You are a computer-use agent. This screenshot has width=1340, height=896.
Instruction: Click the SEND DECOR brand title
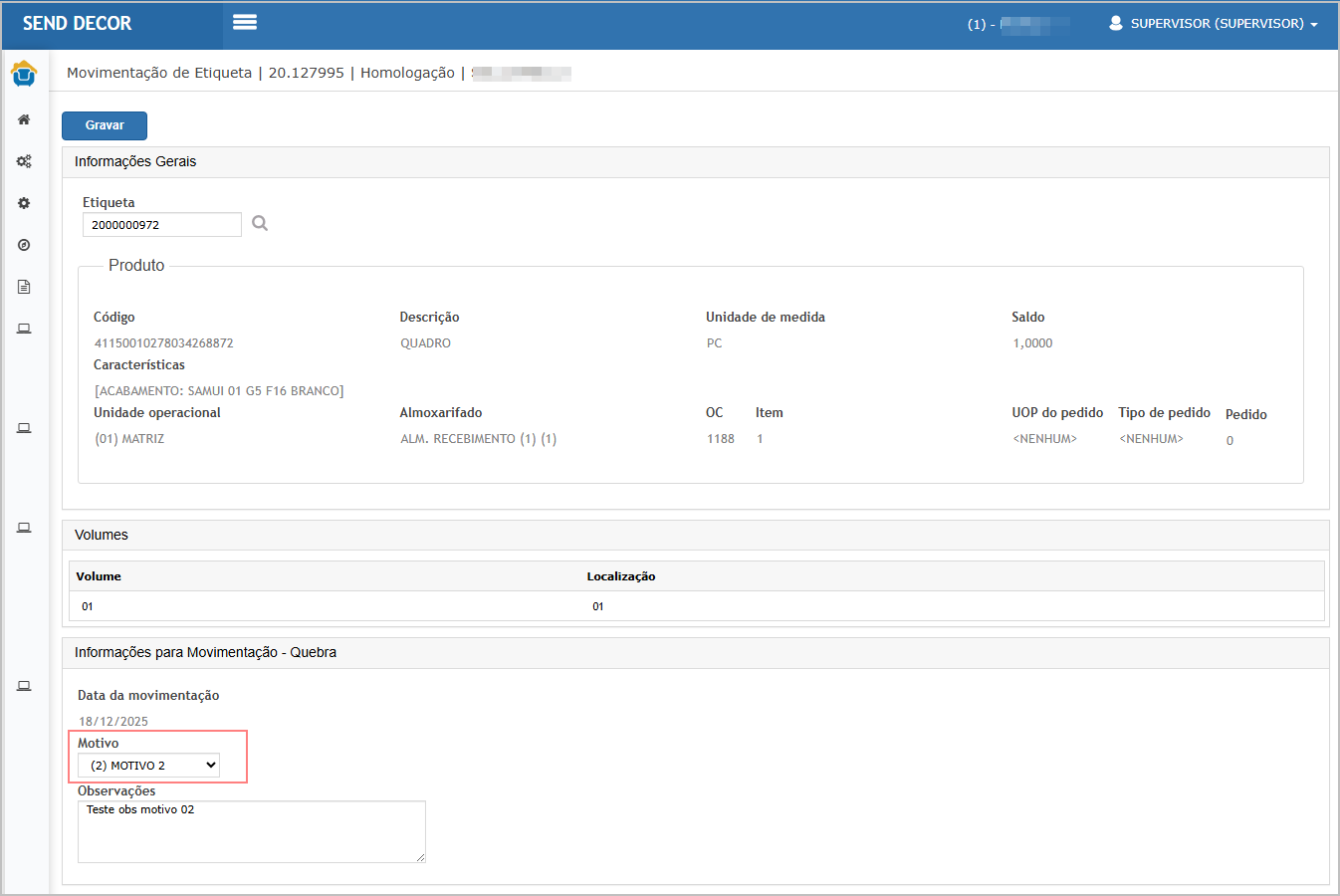pyautogui.click(x=78, y=23)
